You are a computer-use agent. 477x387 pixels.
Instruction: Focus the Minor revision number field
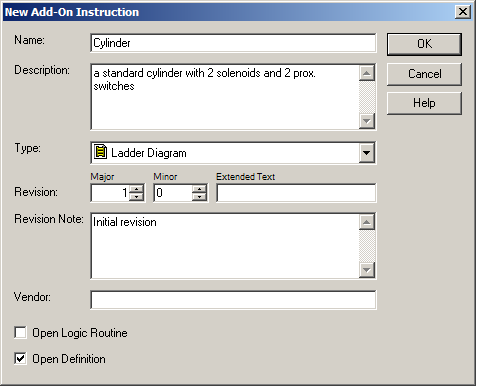pyautogui.click(x=173, y=193)
